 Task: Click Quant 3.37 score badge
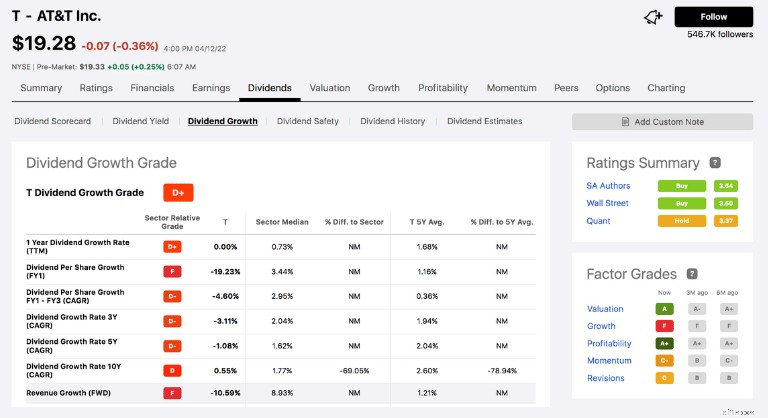click(x=726, y=221)
